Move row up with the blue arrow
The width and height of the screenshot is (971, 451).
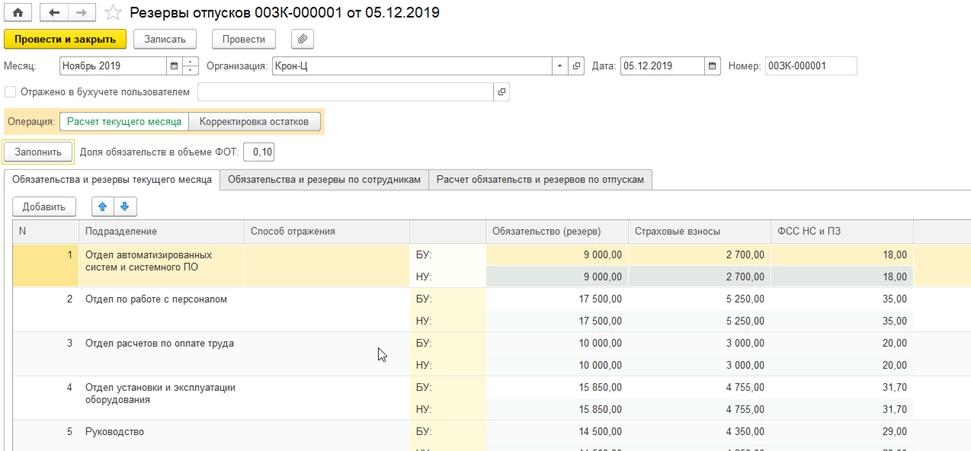click(x=102, y=206)
